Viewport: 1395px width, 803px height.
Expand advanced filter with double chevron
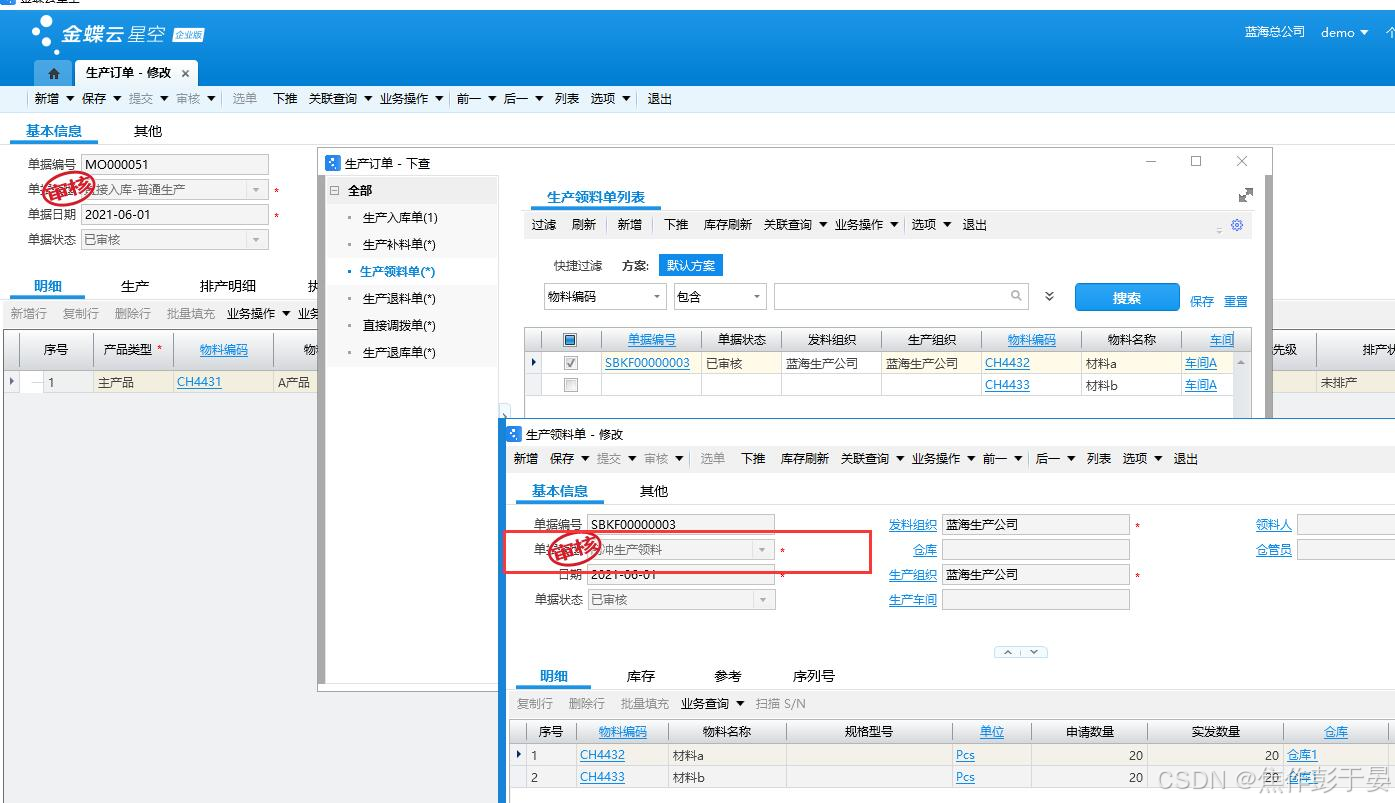point(1049,297)
